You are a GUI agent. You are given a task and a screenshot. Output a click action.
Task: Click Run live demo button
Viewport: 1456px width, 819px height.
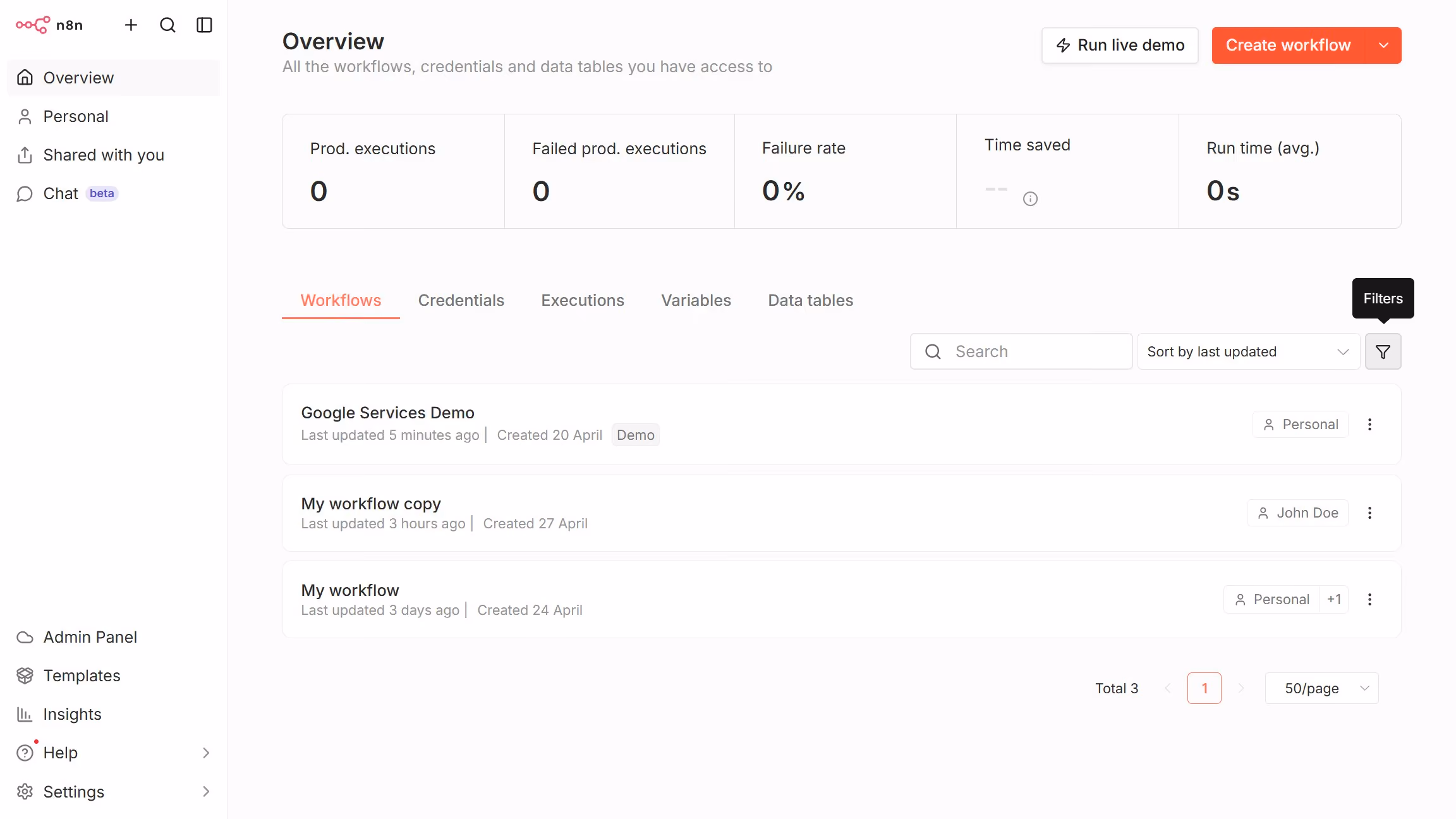1120,45
